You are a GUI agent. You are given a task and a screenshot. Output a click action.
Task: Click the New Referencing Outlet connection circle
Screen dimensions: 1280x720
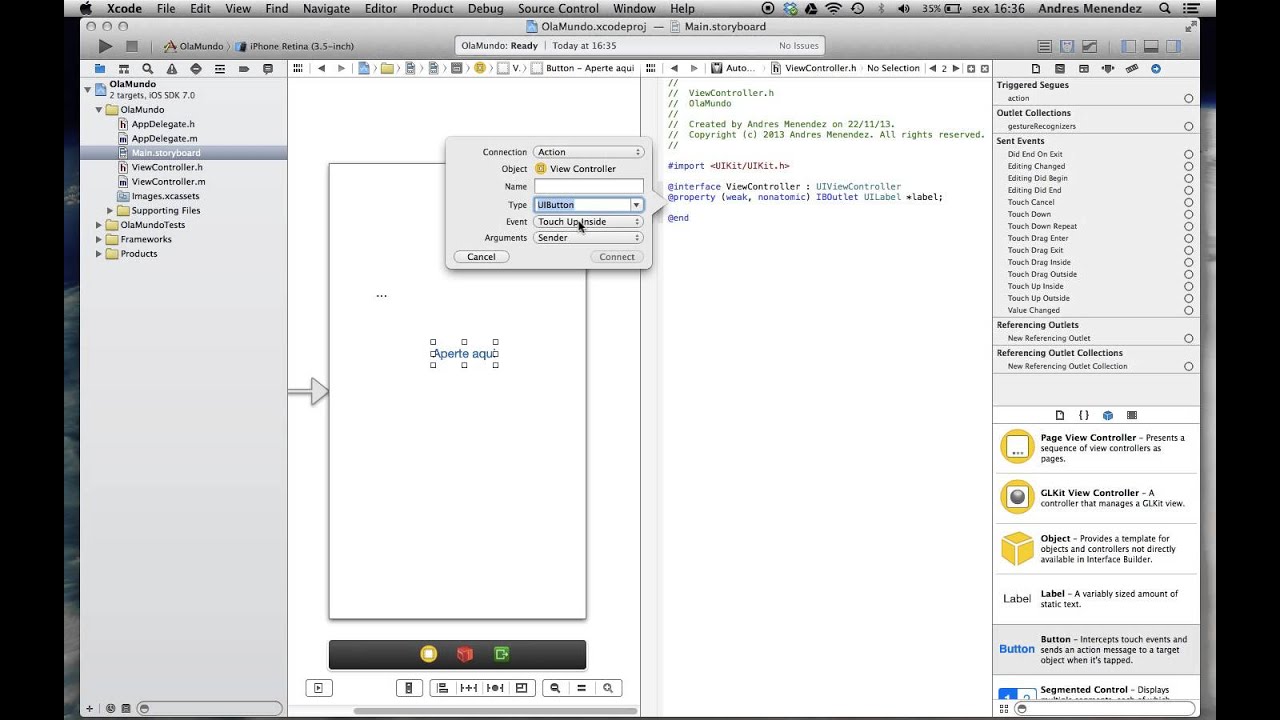(x=1188, y=338)
